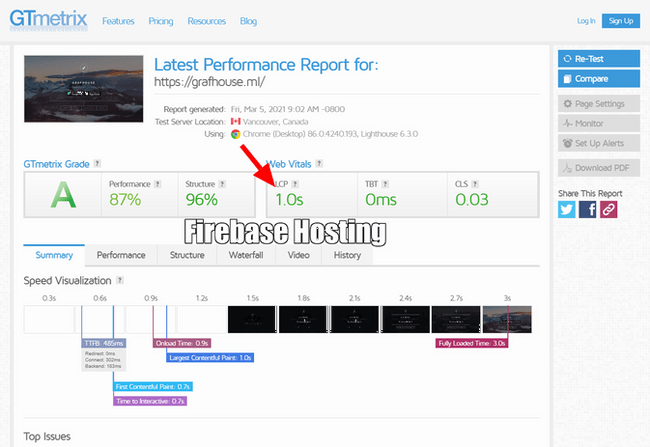Click help icon beside Performance score
This screenshot has height=447, width=650.
158,184
